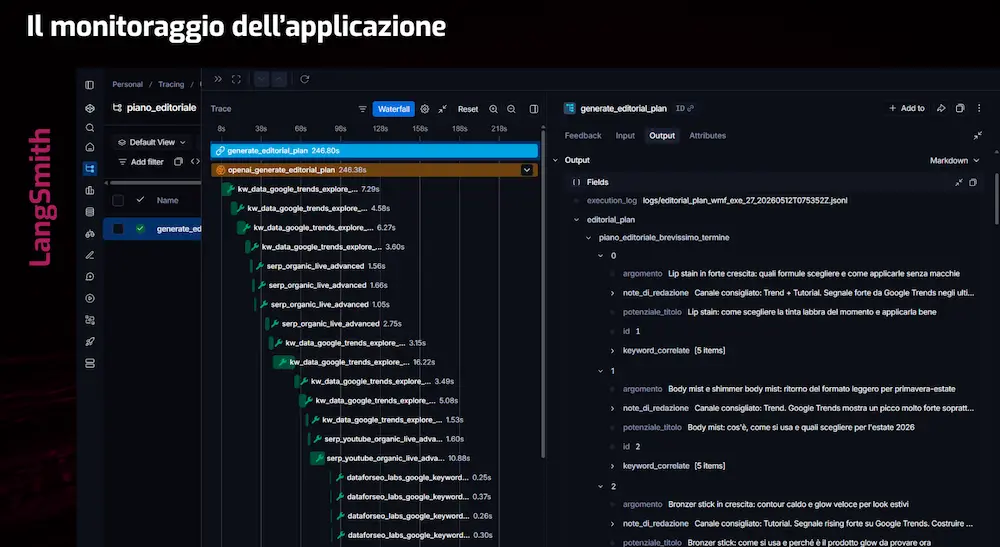Click the Name column header
The height and width of the screenshot is (547, 1000).
167,200
